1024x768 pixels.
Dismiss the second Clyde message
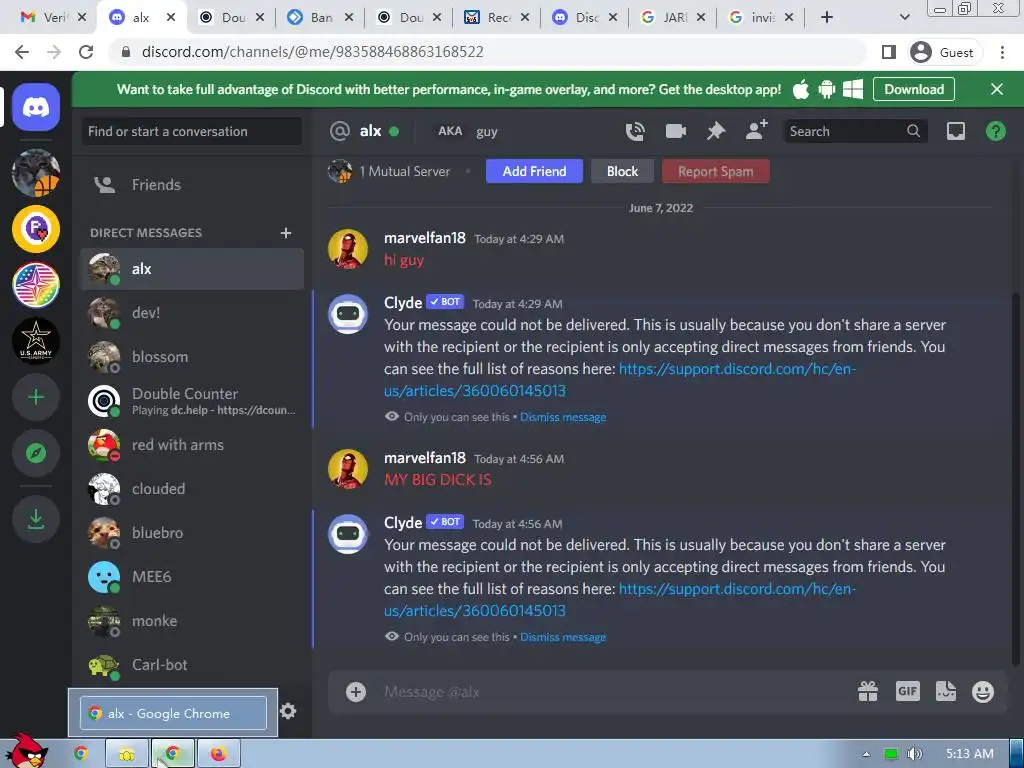pos(563,637)
